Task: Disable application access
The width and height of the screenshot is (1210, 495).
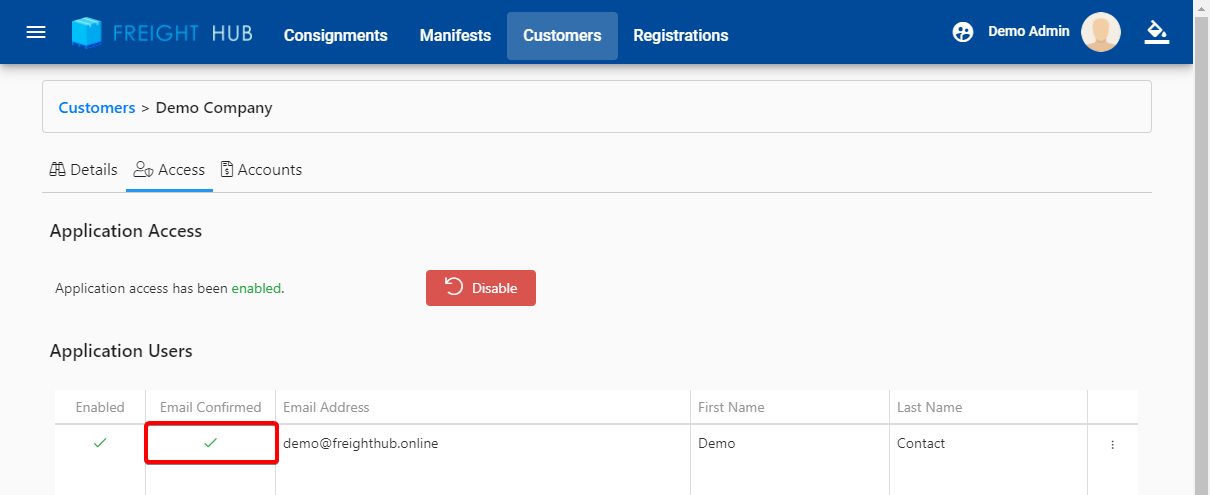Action: coord(481,288)
